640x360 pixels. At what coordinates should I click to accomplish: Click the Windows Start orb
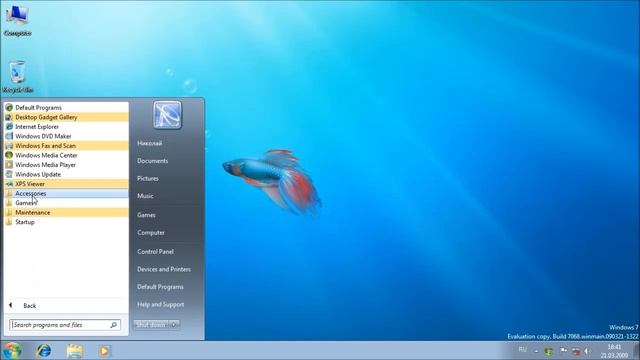[x=12, y=351]
